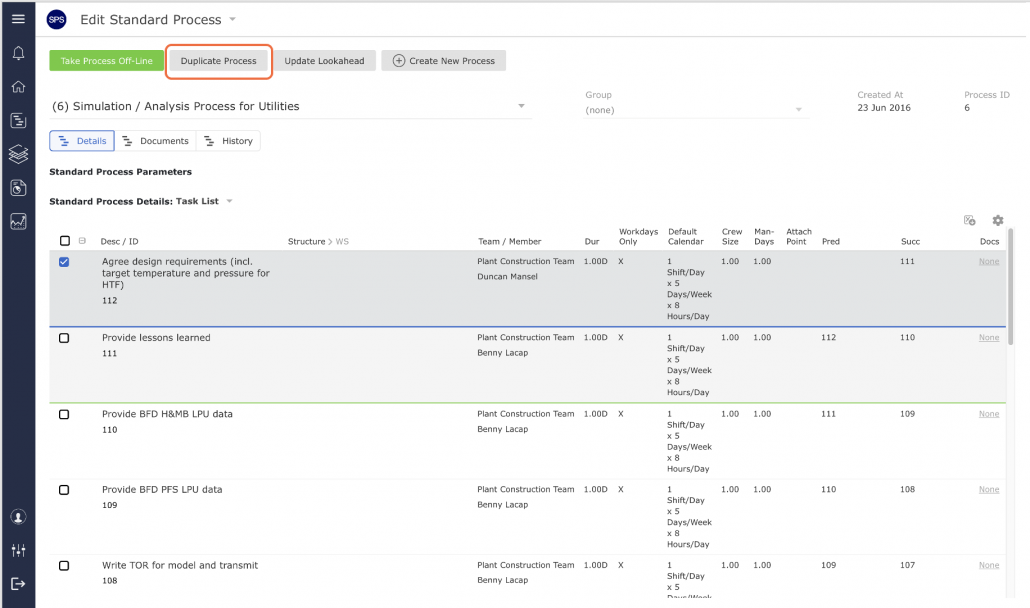Image resolution: width=1030 pixels, height=608 pixels.
Task: Expand the Task List view dropdown arrow
Action: tap(229, 202)
